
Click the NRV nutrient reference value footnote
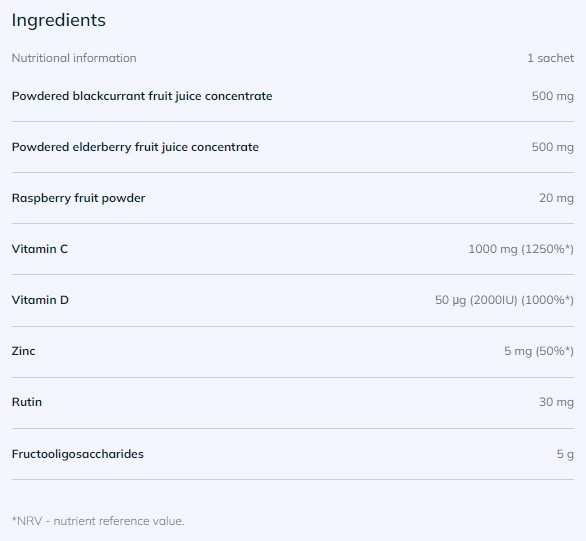click(x=98, y=521)
